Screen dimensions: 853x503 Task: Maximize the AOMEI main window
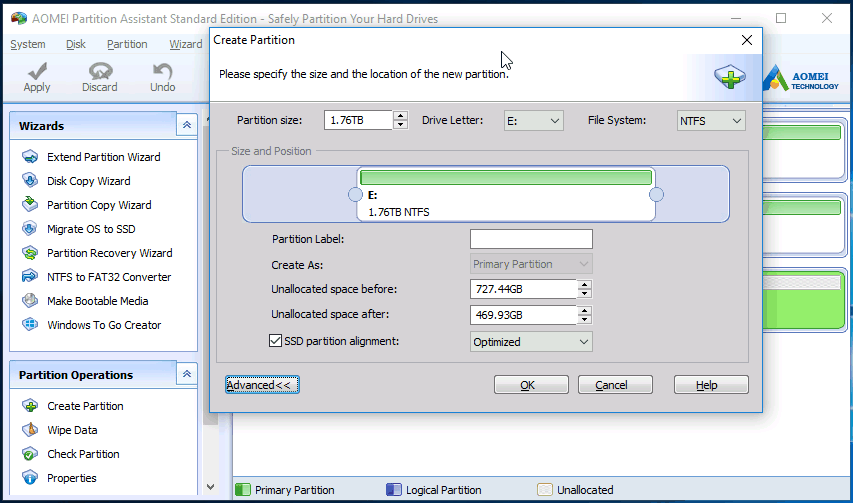point(781,18)
